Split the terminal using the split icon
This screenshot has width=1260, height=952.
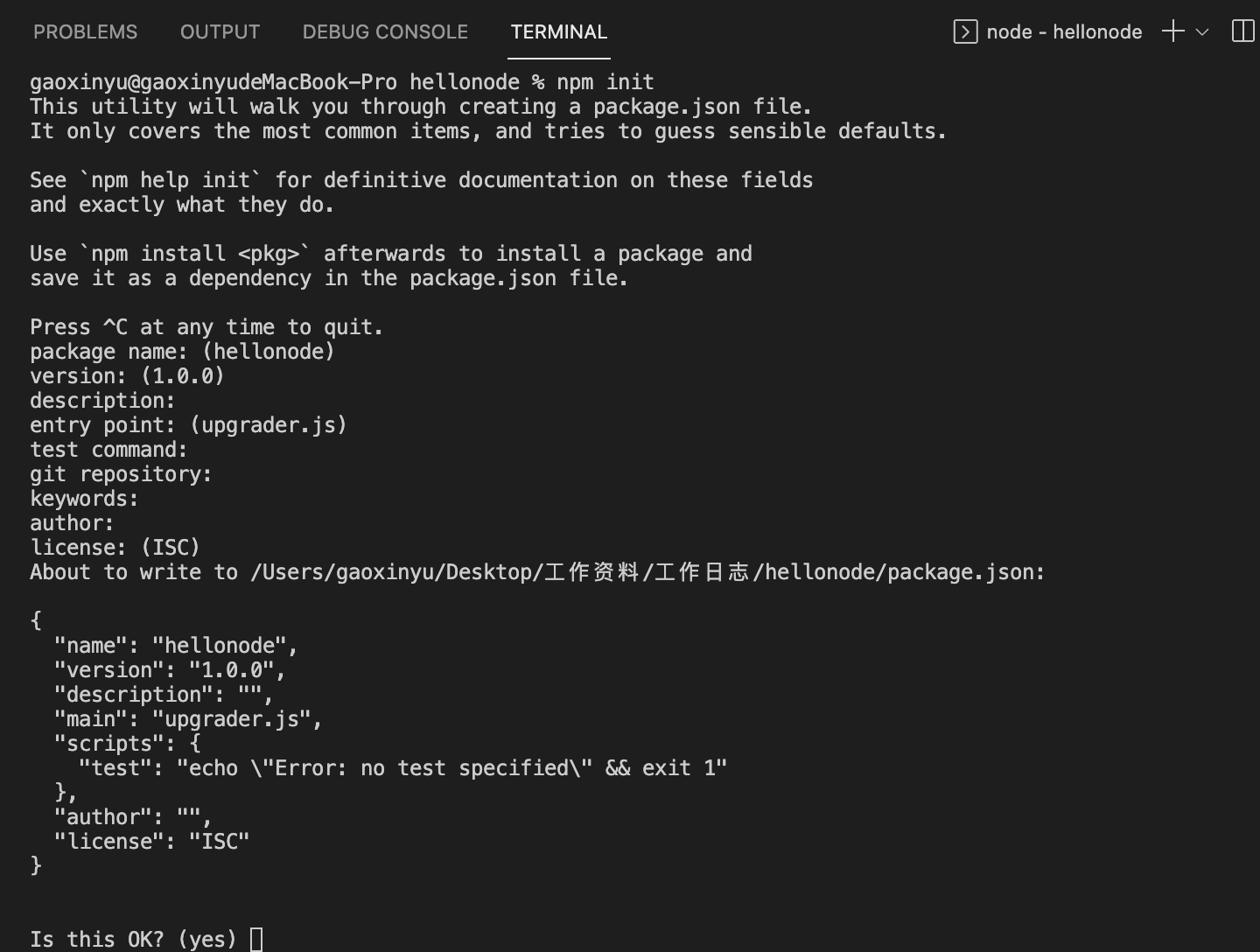point(1243,31)
